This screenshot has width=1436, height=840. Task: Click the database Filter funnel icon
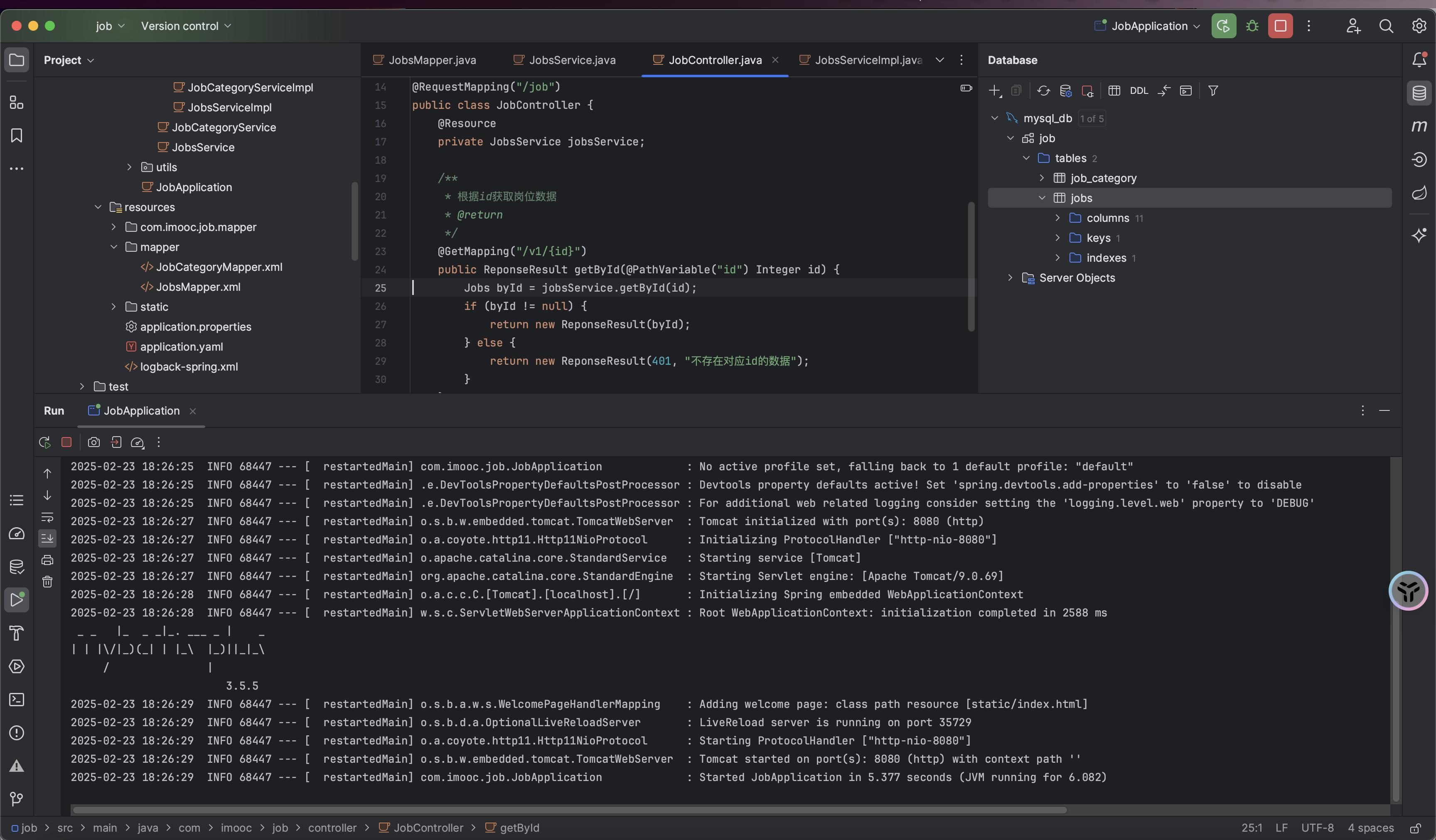1213,91
